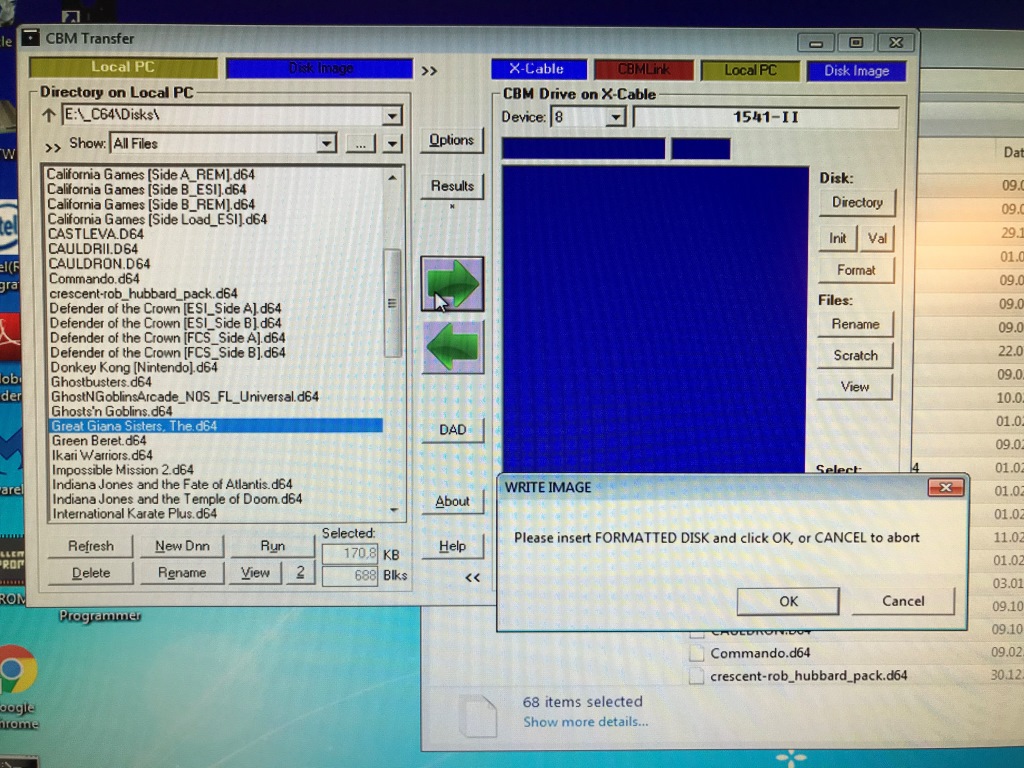The width and height of the screenshot is (1024, 768).
Task: Click the browse ... button beside filter
Action: click(360, 144)
